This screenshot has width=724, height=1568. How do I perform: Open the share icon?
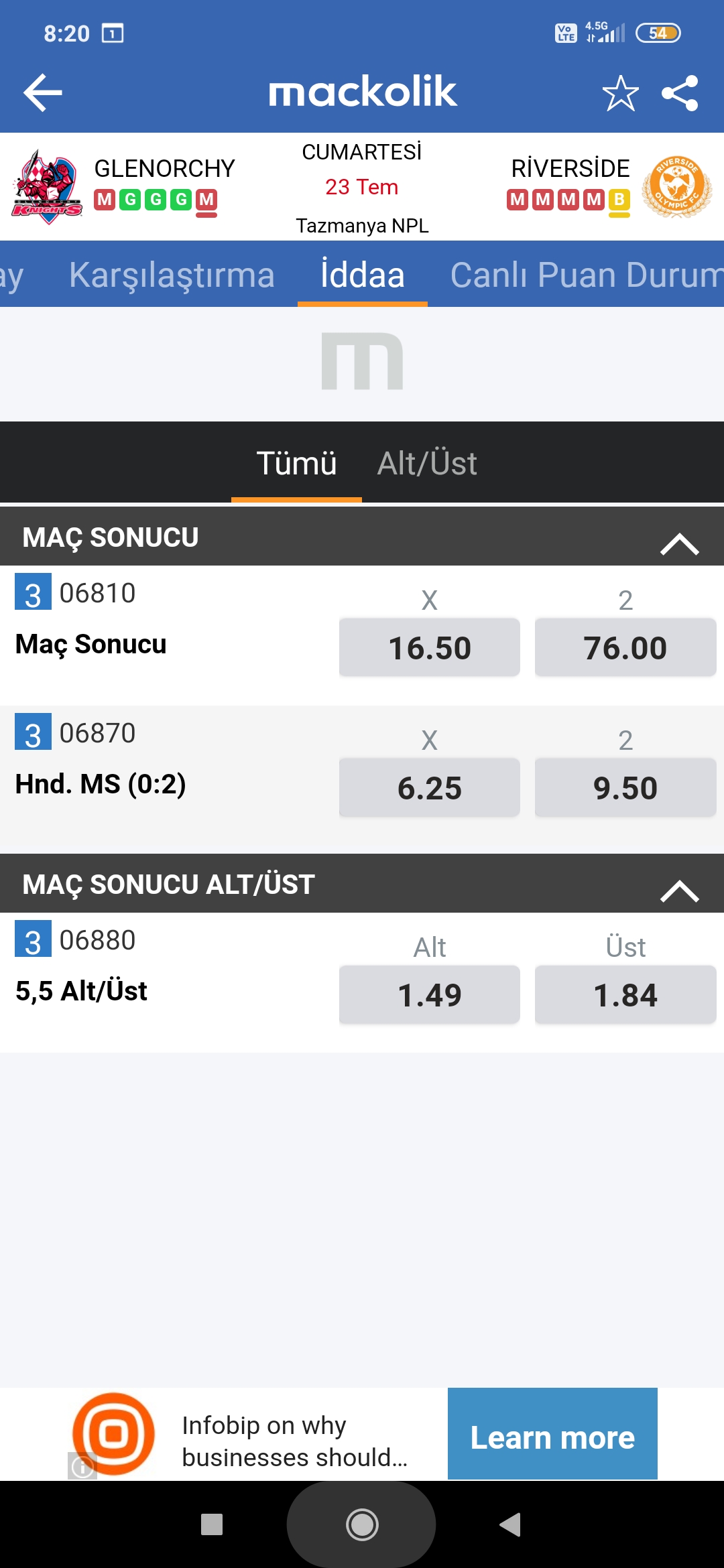680,92
